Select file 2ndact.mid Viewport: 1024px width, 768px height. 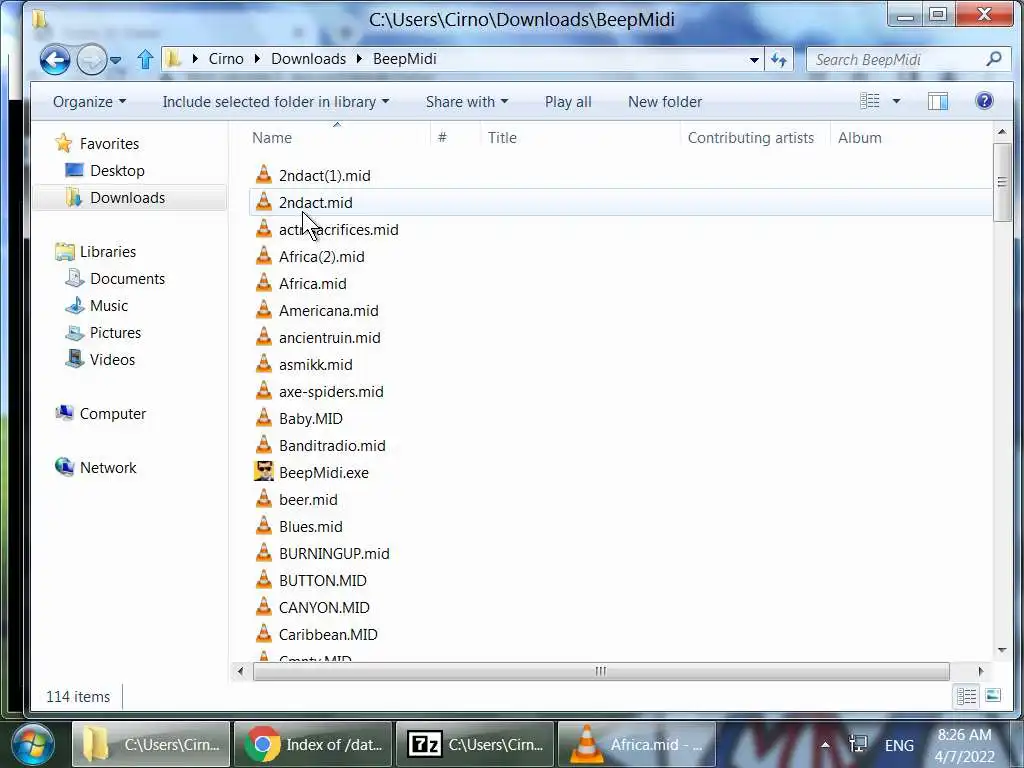(x=315, y=203)
